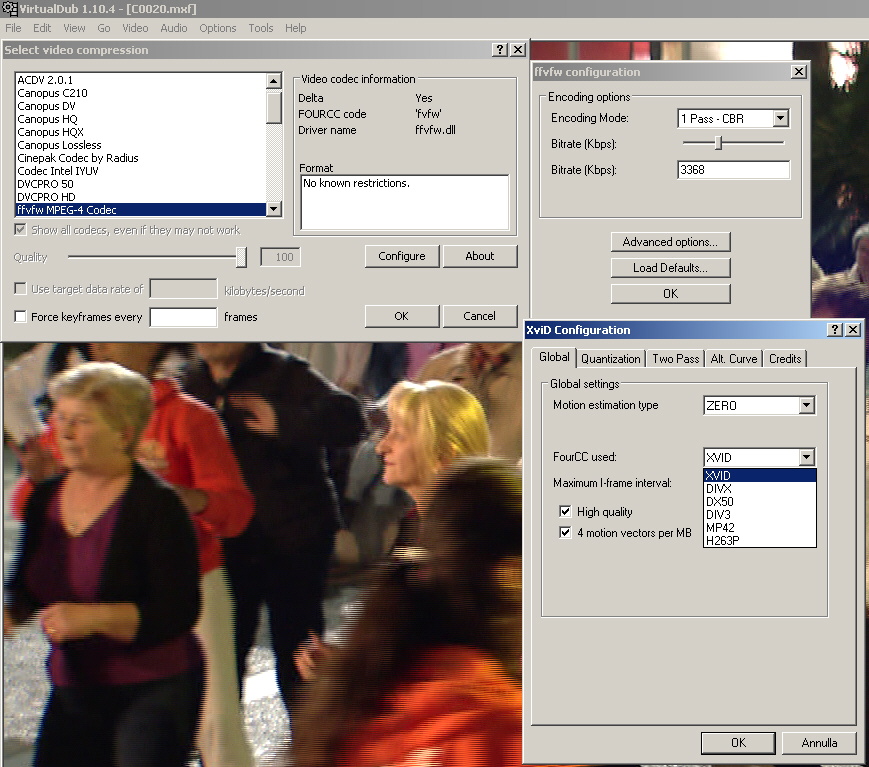This screenshot has height=767, width=869.
Task: Click codec list scrollbar up arrow
Action: pyautogui.click(x=274, y=81)
